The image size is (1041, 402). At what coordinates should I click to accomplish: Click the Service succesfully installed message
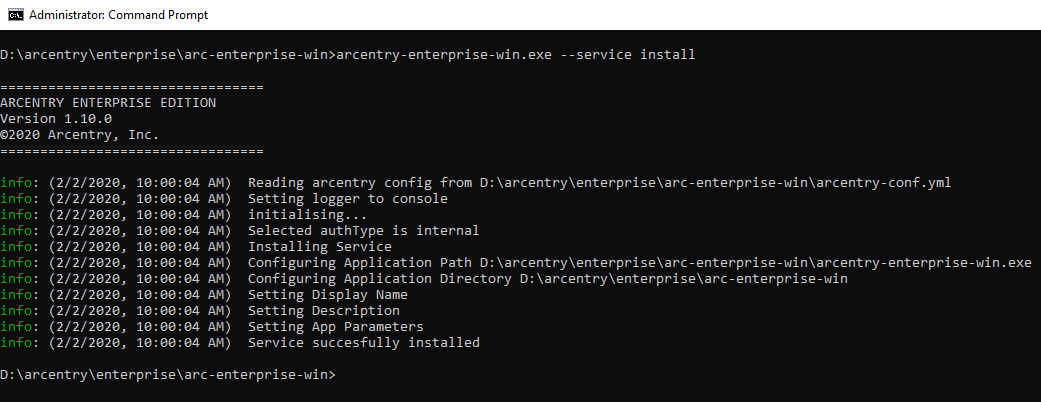(364, 343)
